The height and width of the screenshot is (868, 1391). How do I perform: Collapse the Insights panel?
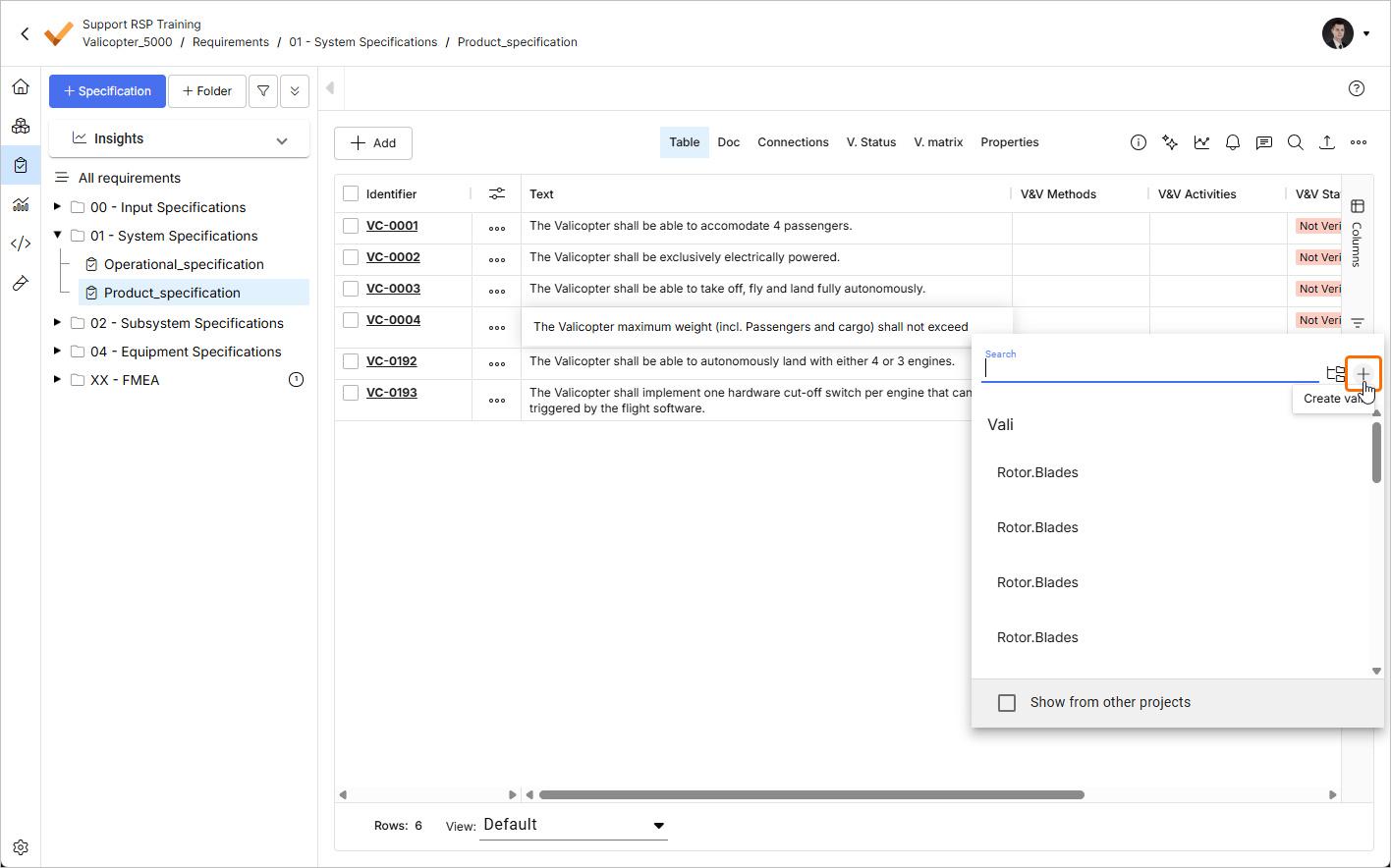pyautogui.click(x=282, y=138)
